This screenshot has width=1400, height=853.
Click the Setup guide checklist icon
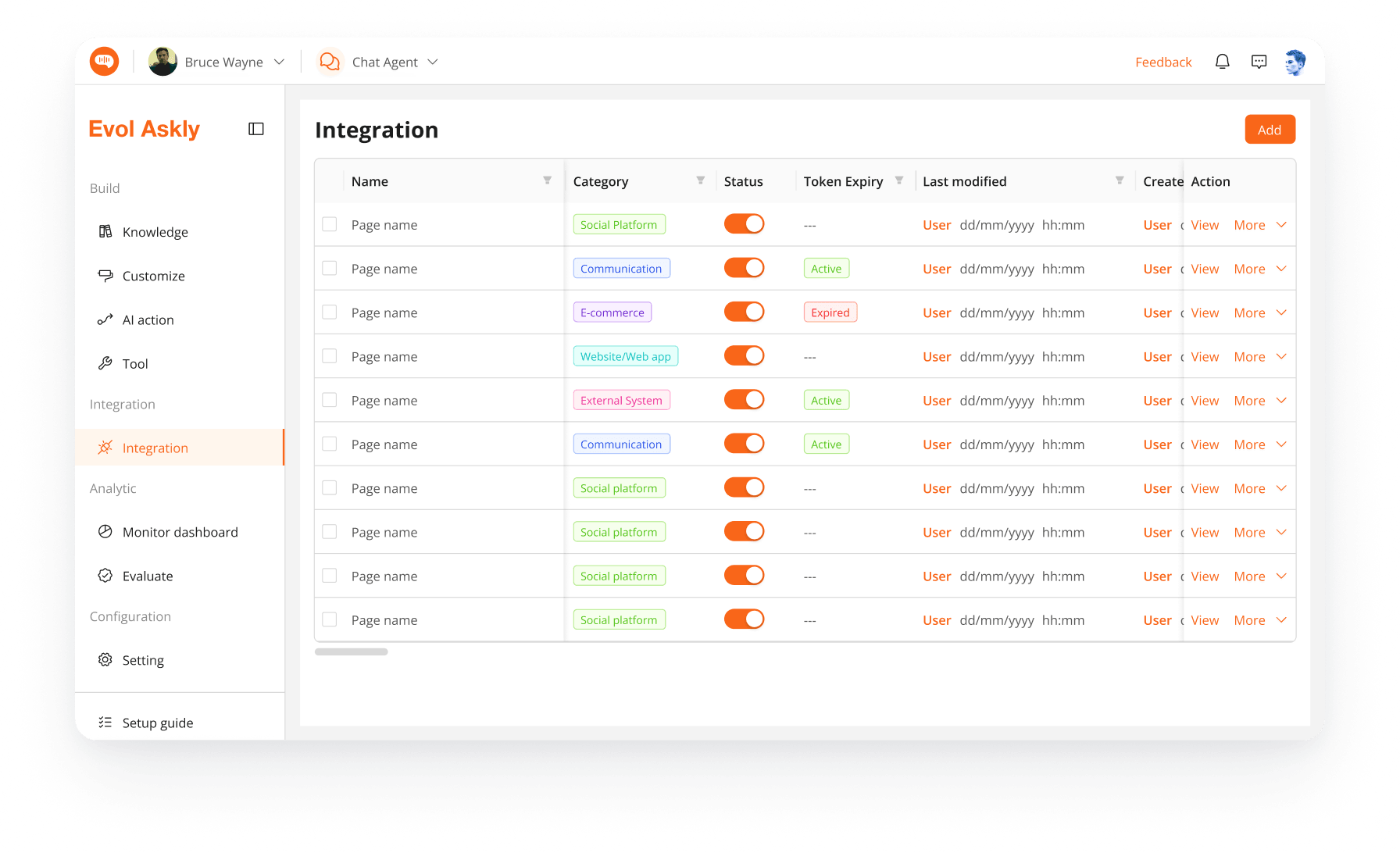pyautogui.click(x=105, y=723)
